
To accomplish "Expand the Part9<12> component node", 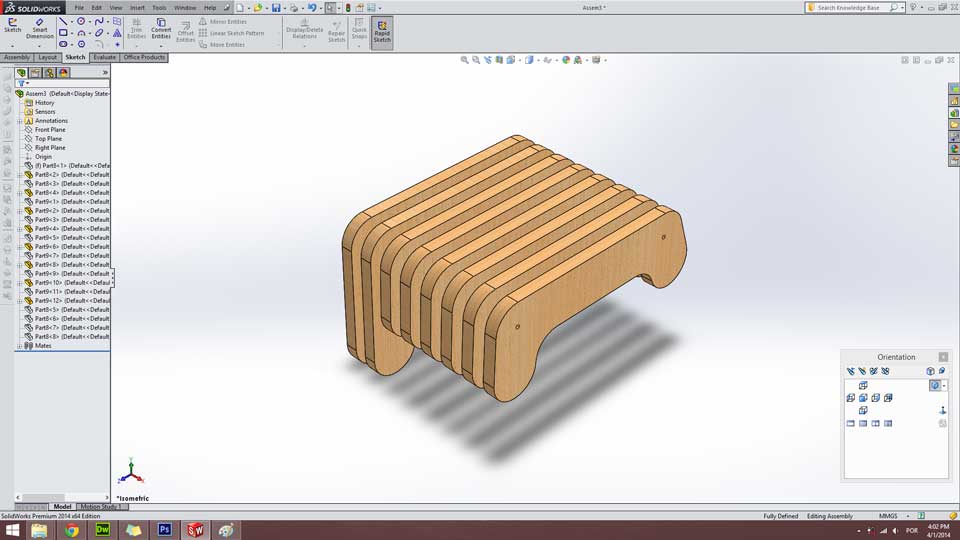I will pyautogui.click(x=20, y=301).
